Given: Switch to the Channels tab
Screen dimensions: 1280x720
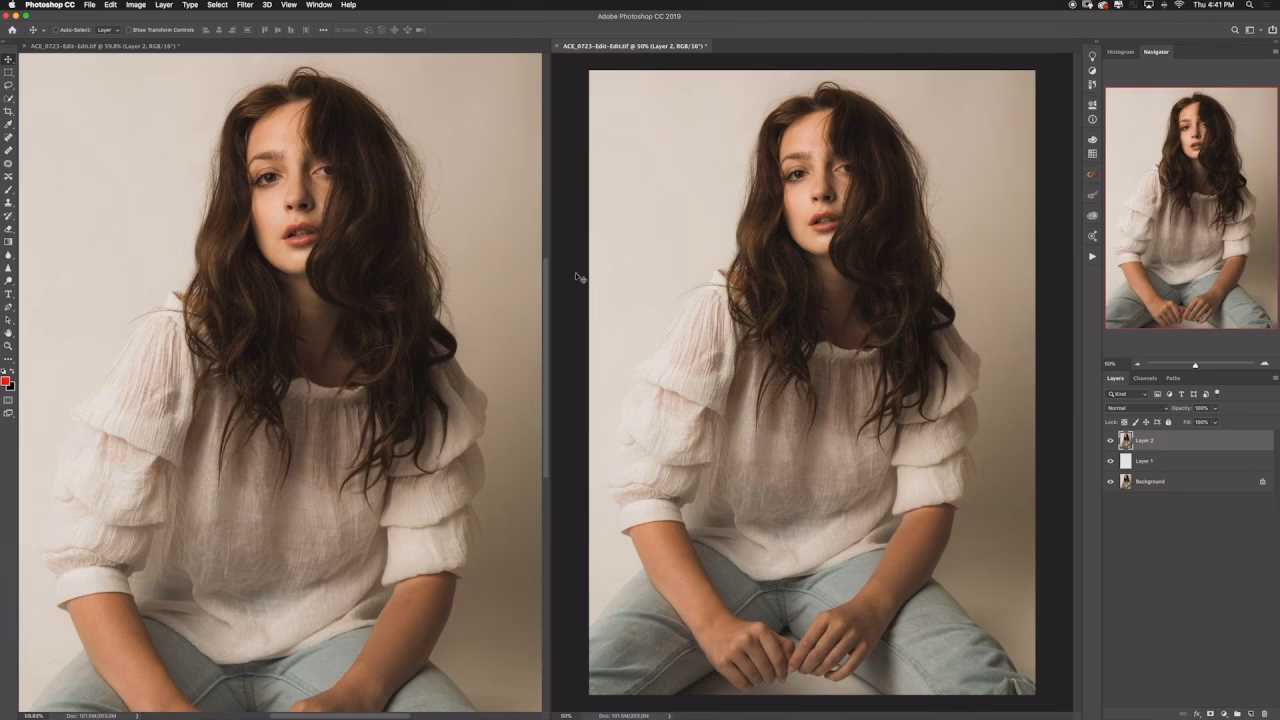Looking at the screenshot, I should pos(1143,378).
